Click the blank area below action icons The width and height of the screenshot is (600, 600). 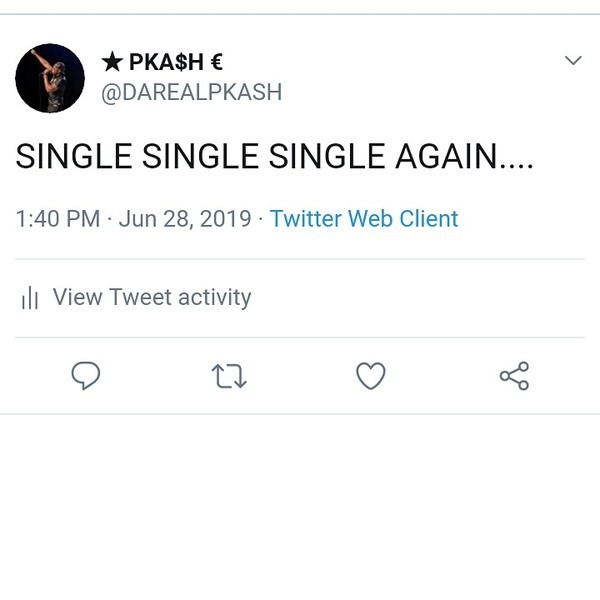[x=300, y=500]
